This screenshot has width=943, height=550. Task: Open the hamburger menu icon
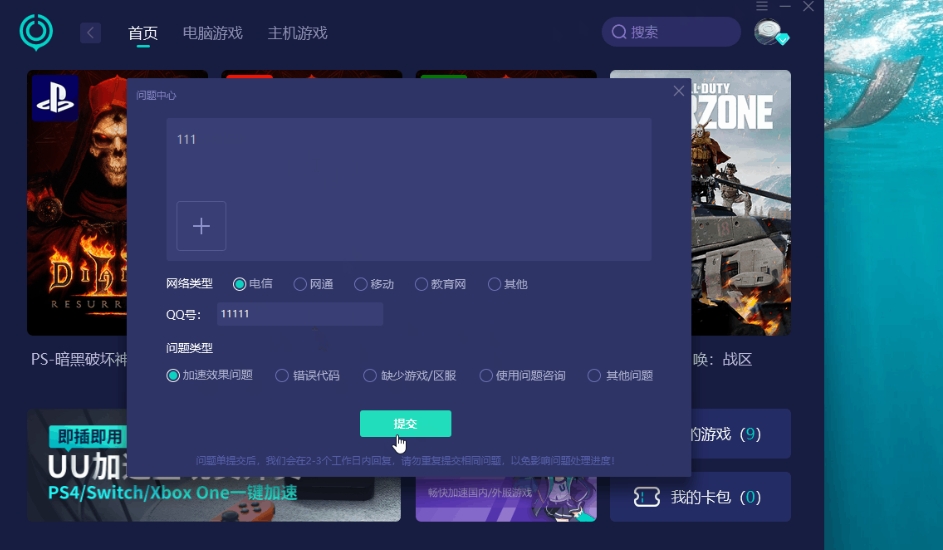[762, 6]
